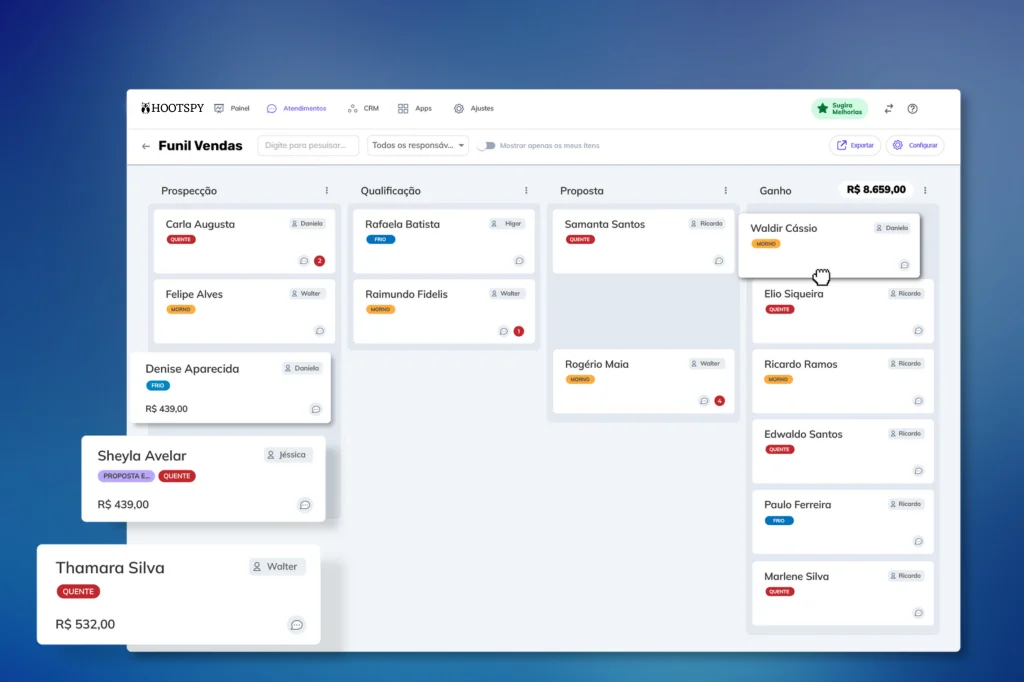The width and height of the screenshot is (1024, 682).
Task: Click the back arrow beside Funil Vendas
Action: 146,146
